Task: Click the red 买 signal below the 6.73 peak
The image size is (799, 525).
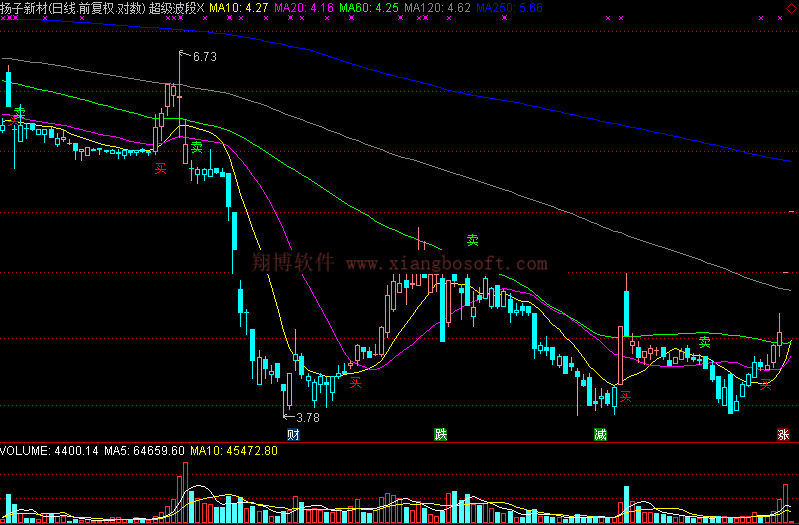Action: [160, 169]
